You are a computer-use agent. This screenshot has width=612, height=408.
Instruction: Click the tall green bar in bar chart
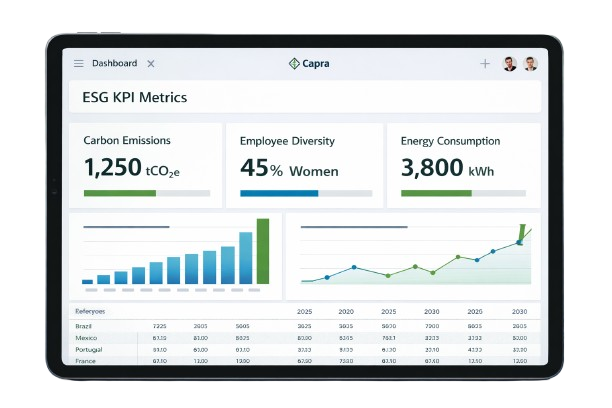coord(263,252)
